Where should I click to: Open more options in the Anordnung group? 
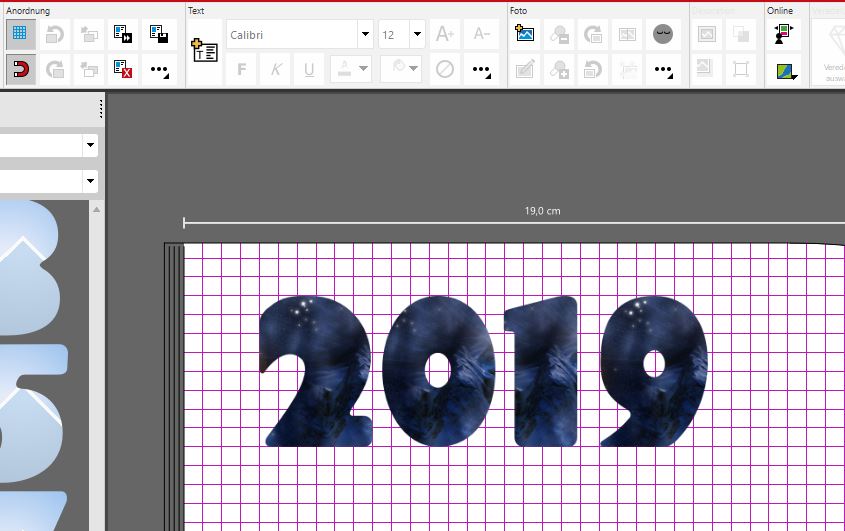159,70
